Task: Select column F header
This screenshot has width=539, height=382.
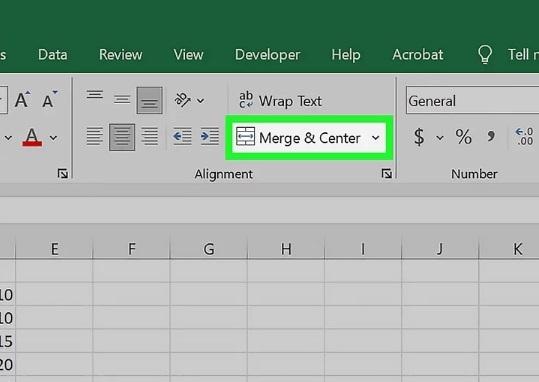Action: point(131,248)
